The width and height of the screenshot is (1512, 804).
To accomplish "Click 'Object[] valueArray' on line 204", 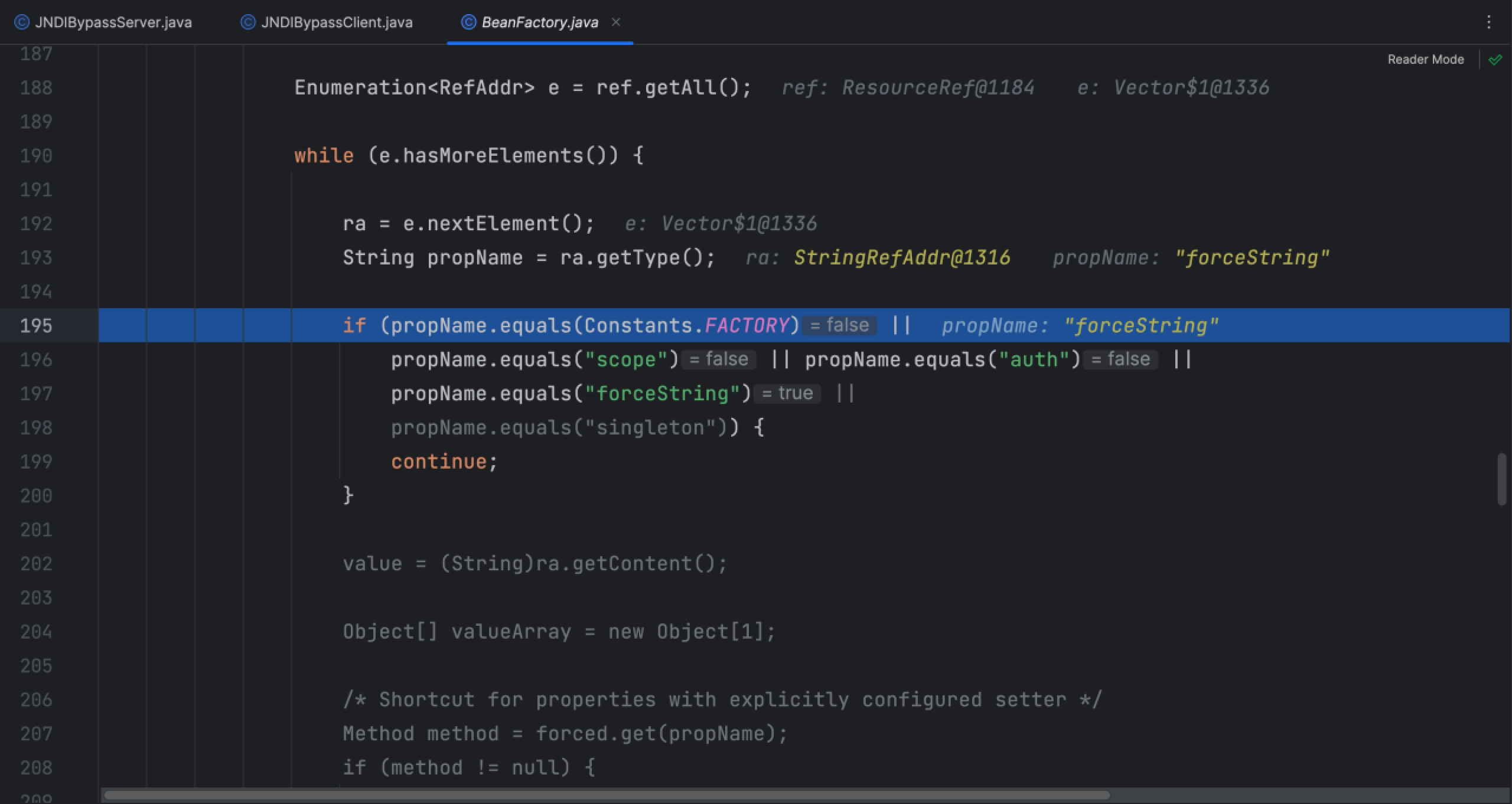I will (457, 632).
